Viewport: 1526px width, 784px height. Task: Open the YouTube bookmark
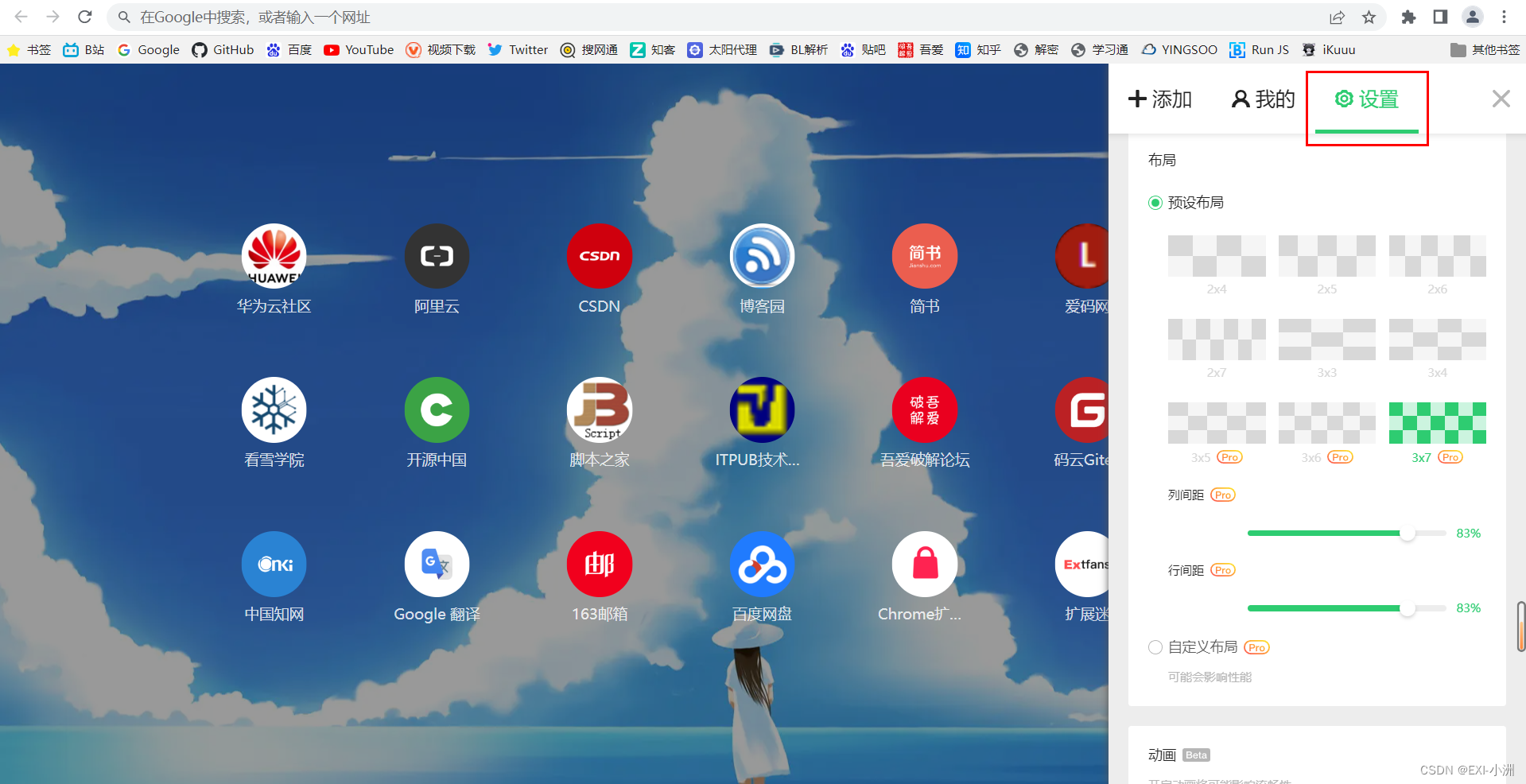(x=359, y=49)
